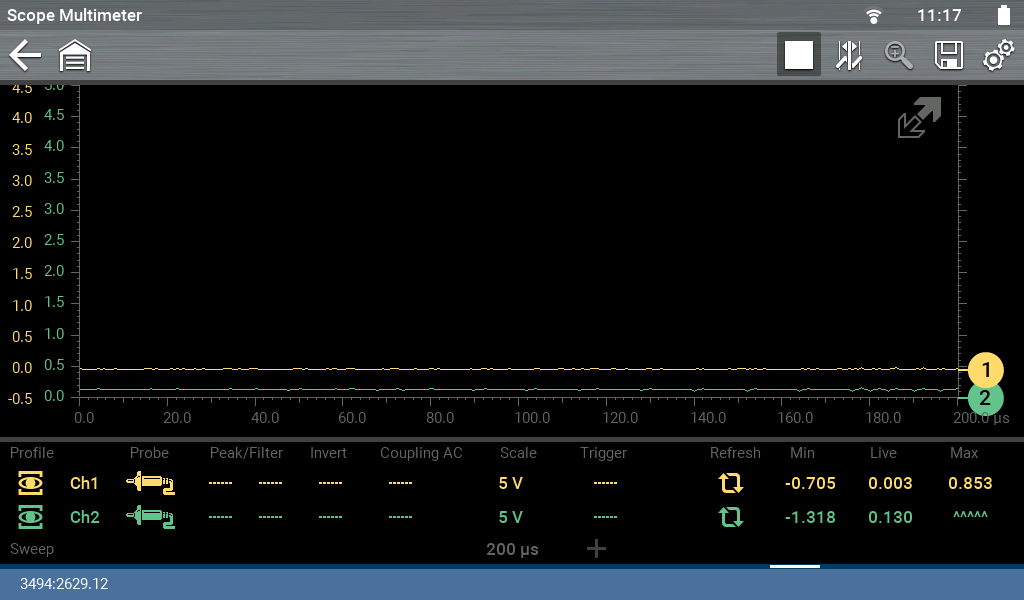Toggle Ch2 trace visibility
Viewport: 1024px width, 600px height.
coord(31,518)
